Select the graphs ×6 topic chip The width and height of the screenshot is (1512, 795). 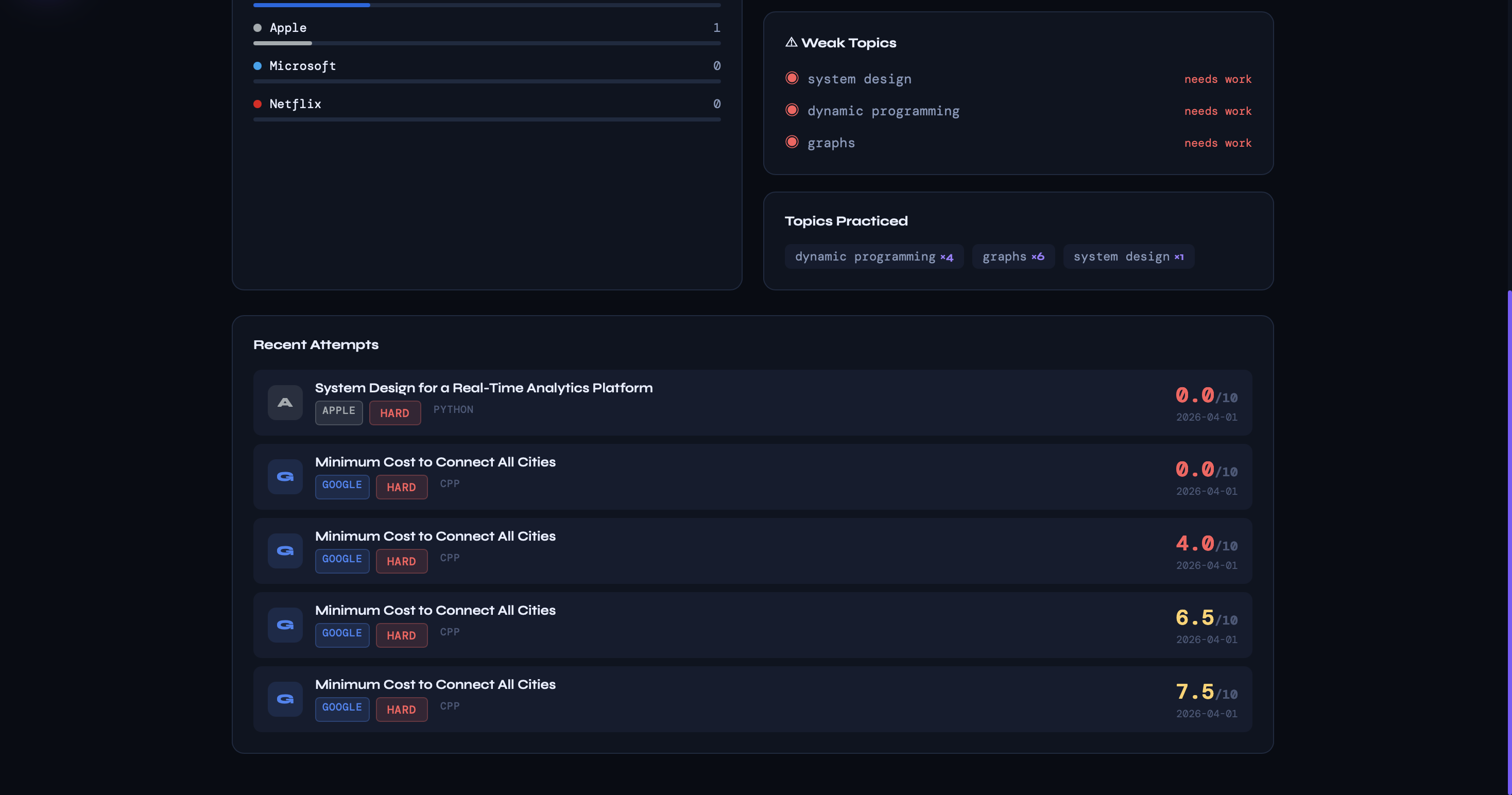coord(1013,256)
